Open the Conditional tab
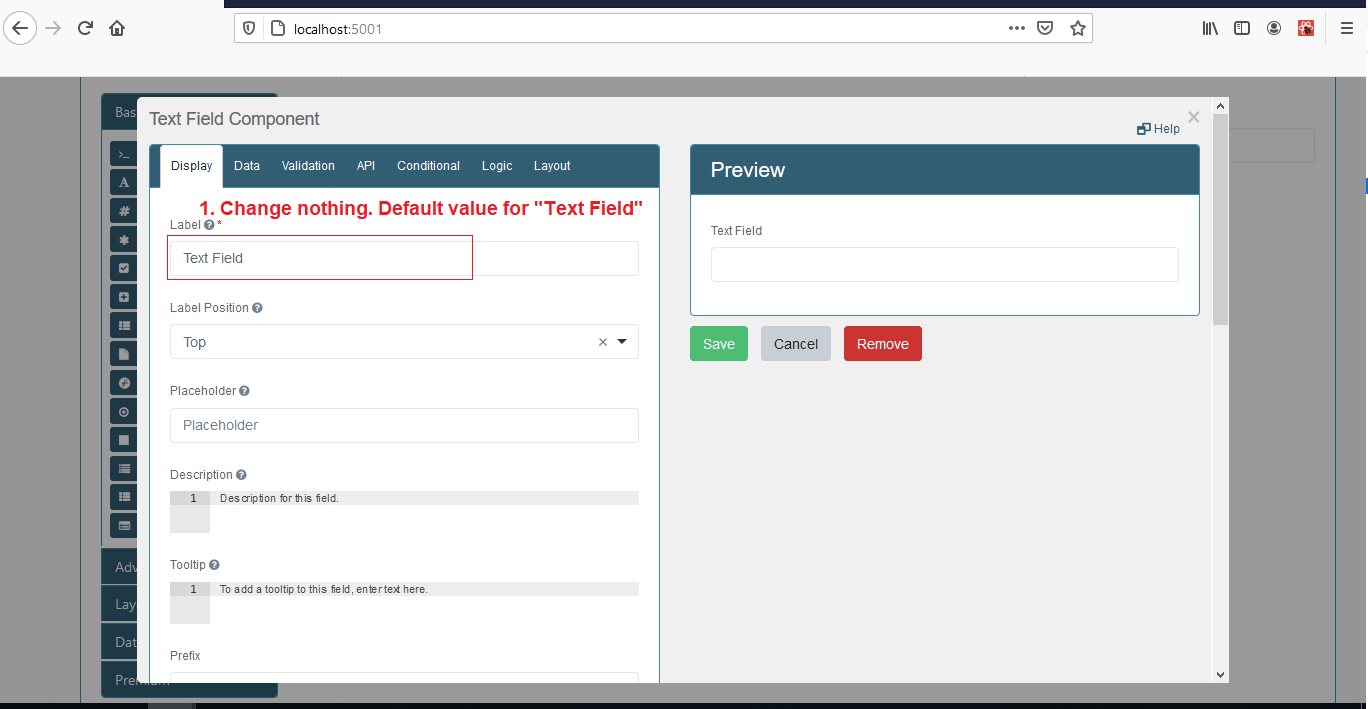The height and width of the screenshot is (709, 1368). pyautogui.click(x=428, y=165)
